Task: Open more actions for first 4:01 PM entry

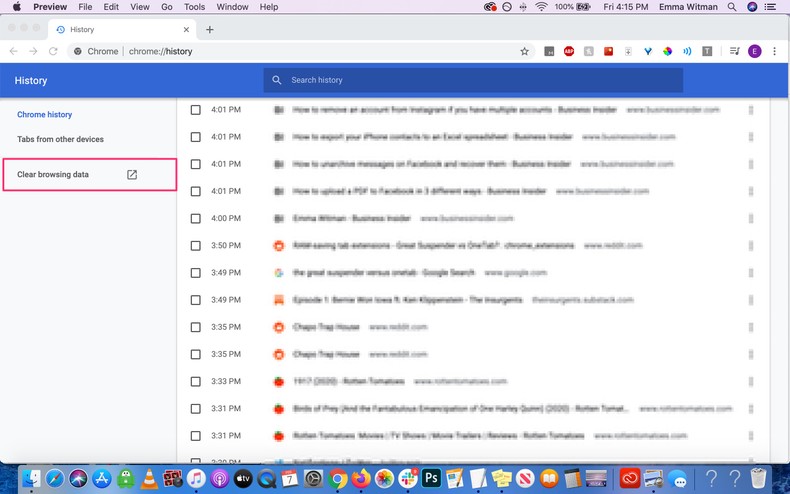Action: click(x=750, y=110)
